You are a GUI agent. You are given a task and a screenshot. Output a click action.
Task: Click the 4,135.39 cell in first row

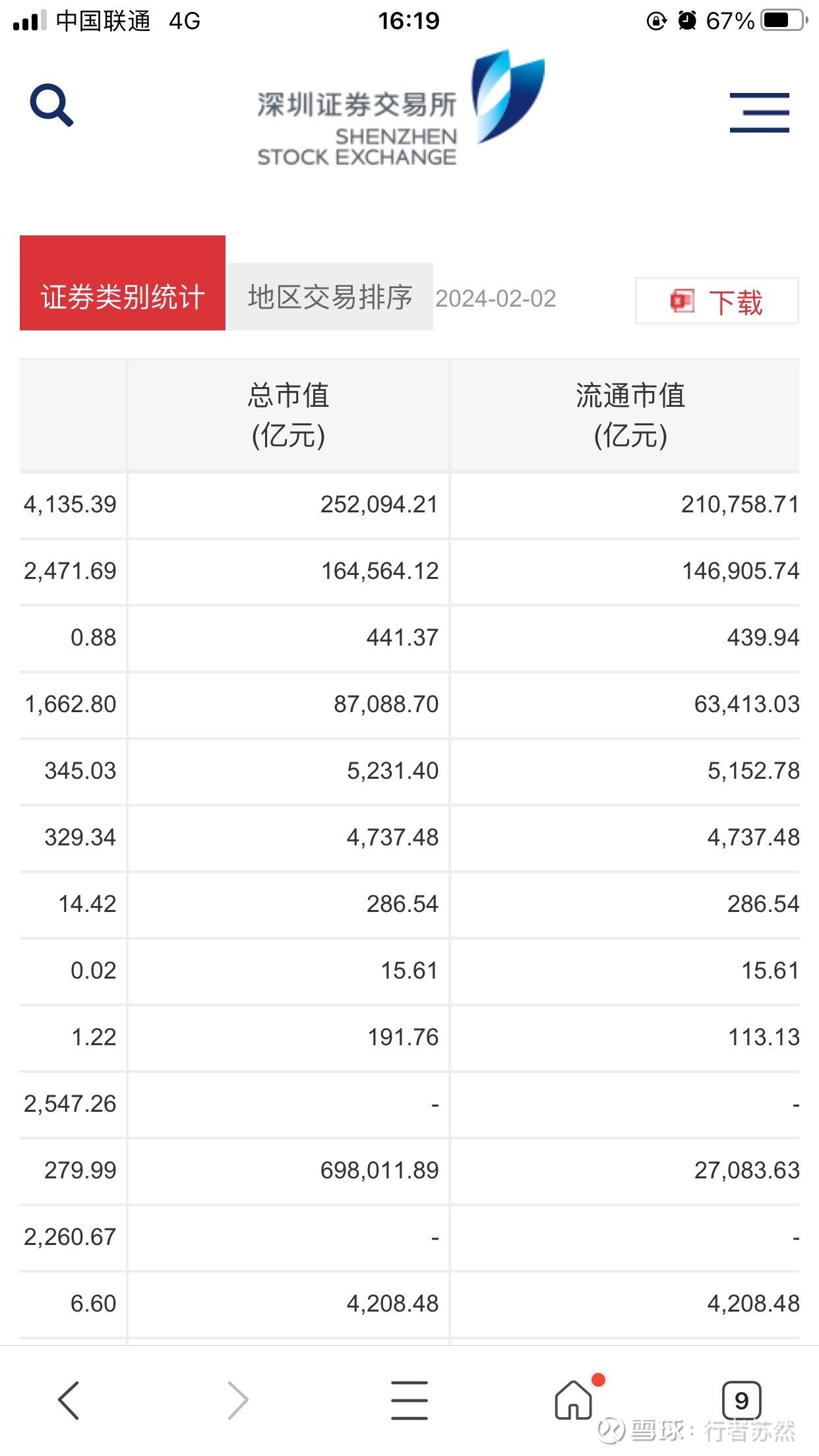[70, 504]
